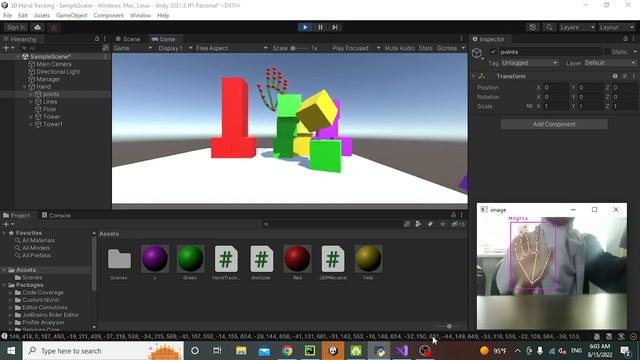Click the Scale Z input field
640x360 pixels.
pyautogui.click(x=624, y=106)
